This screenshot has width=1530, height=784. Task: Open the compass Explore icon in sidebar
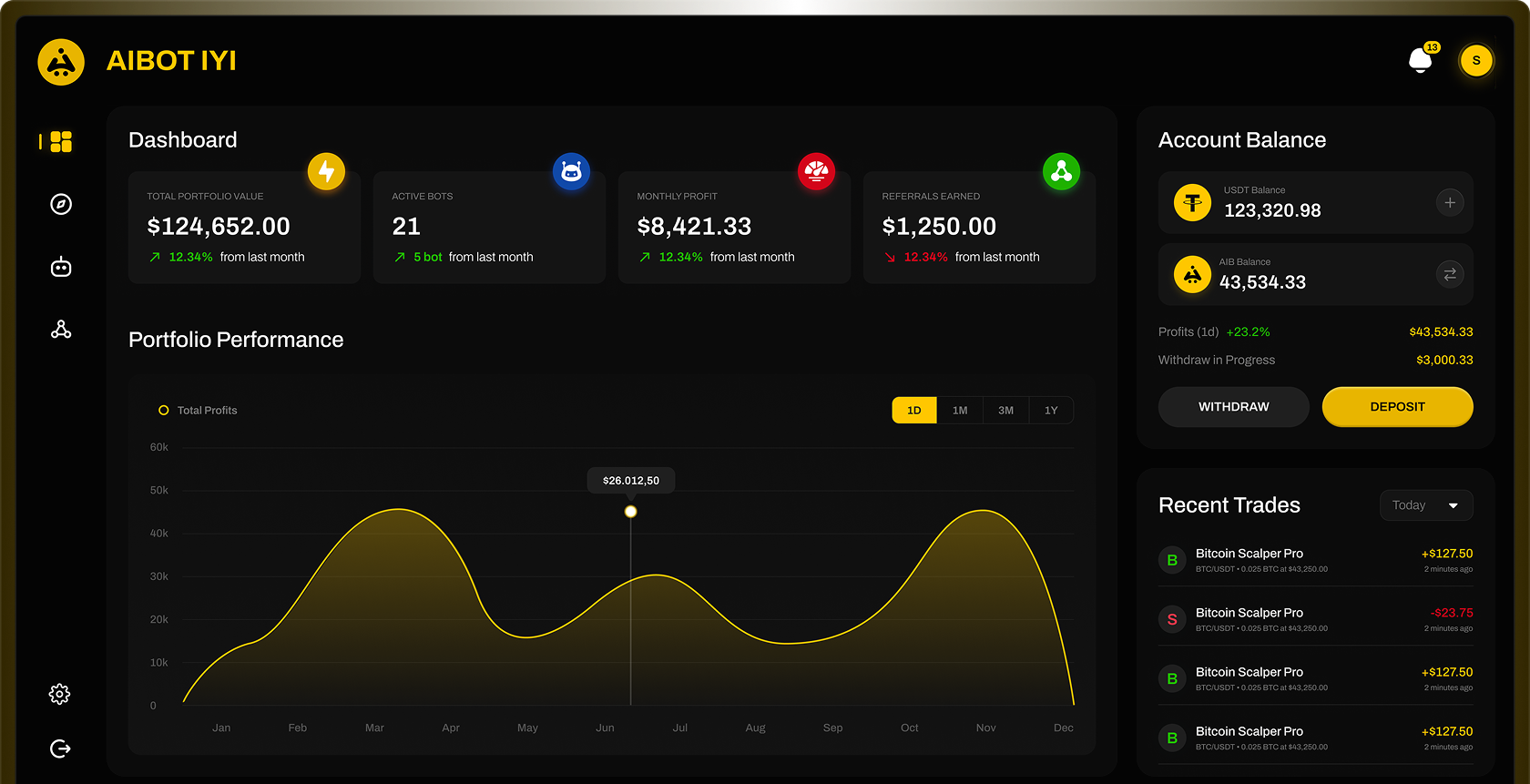(61, 204)
